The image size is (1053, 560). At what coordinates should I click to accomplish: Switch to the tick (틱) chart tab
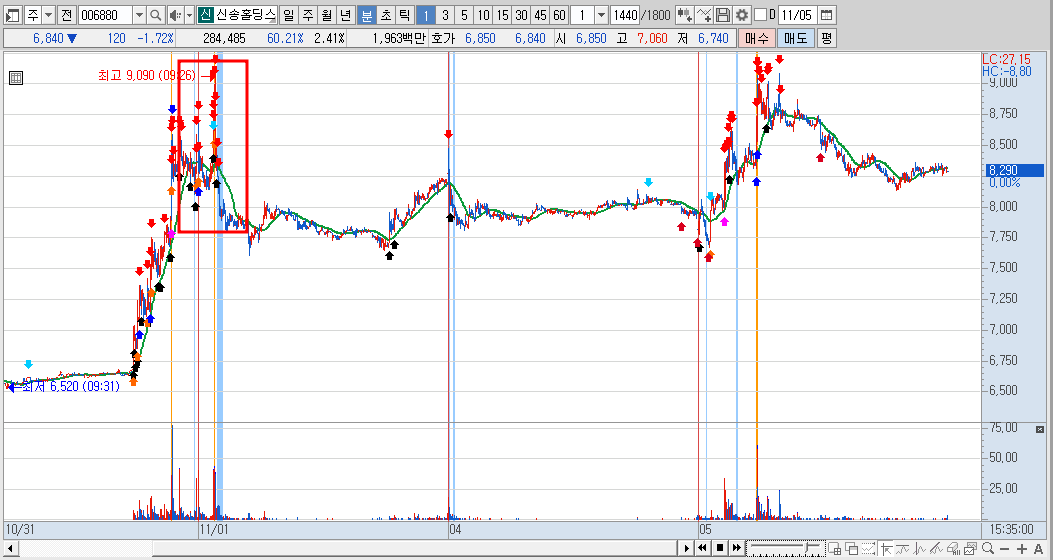(404, 15)
